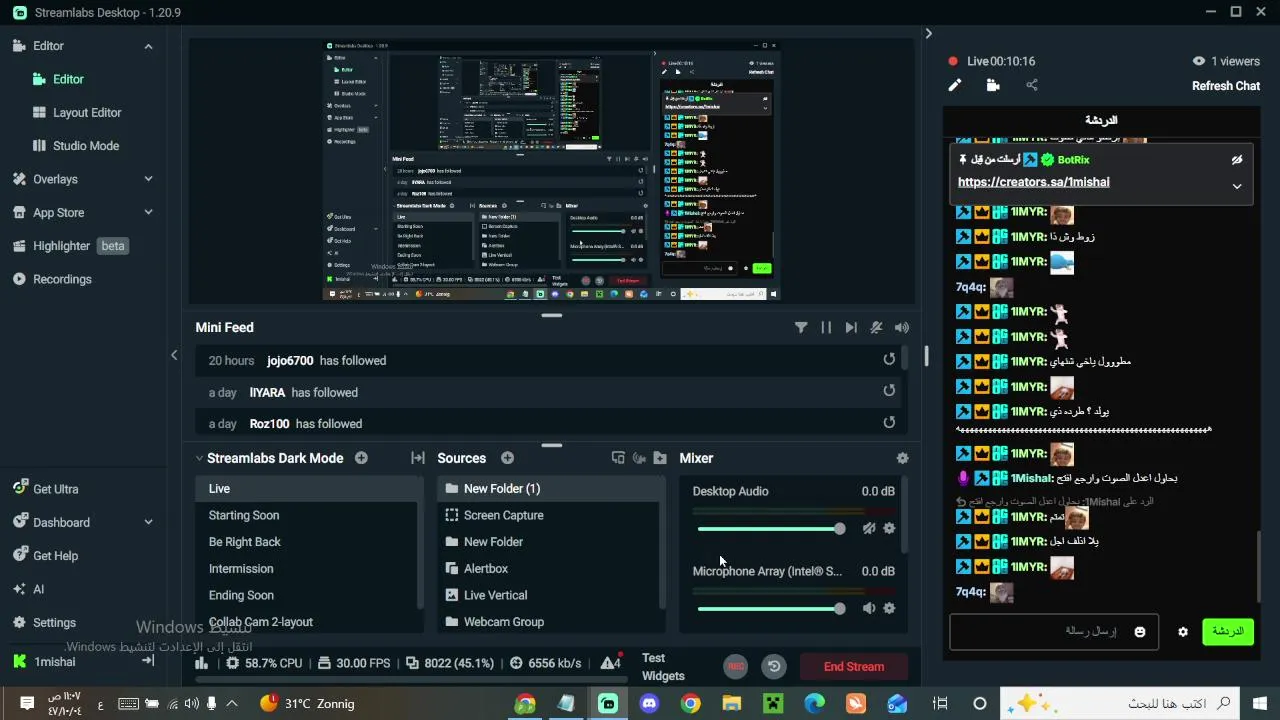This screenshot has width=1280, height=720.
Task: Expand the App Store menu
Action: pos(148,212)
